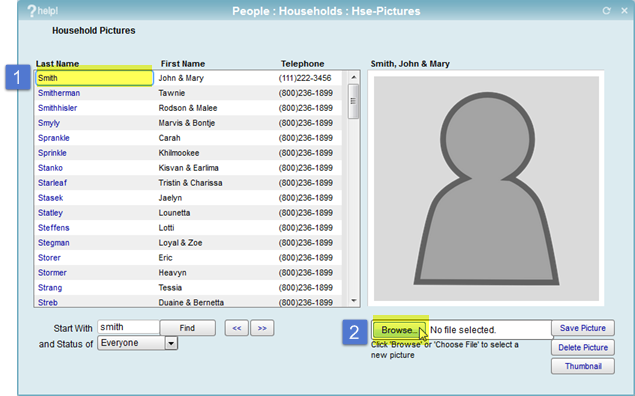Click the household picture placeholder image
The width and height of the screenshot is (635, 396).
pos(486,189)
